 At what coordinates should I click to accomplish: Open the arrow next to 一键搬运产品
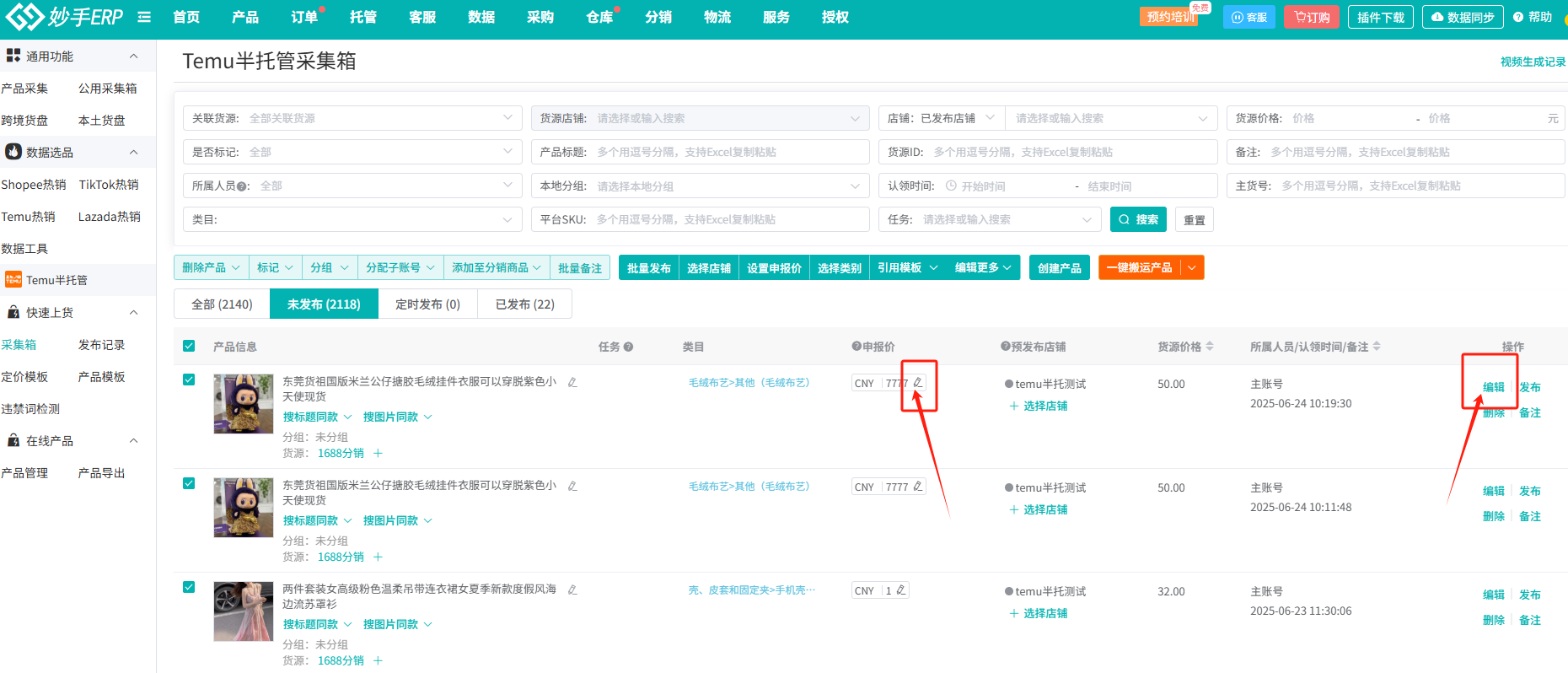1191,267
